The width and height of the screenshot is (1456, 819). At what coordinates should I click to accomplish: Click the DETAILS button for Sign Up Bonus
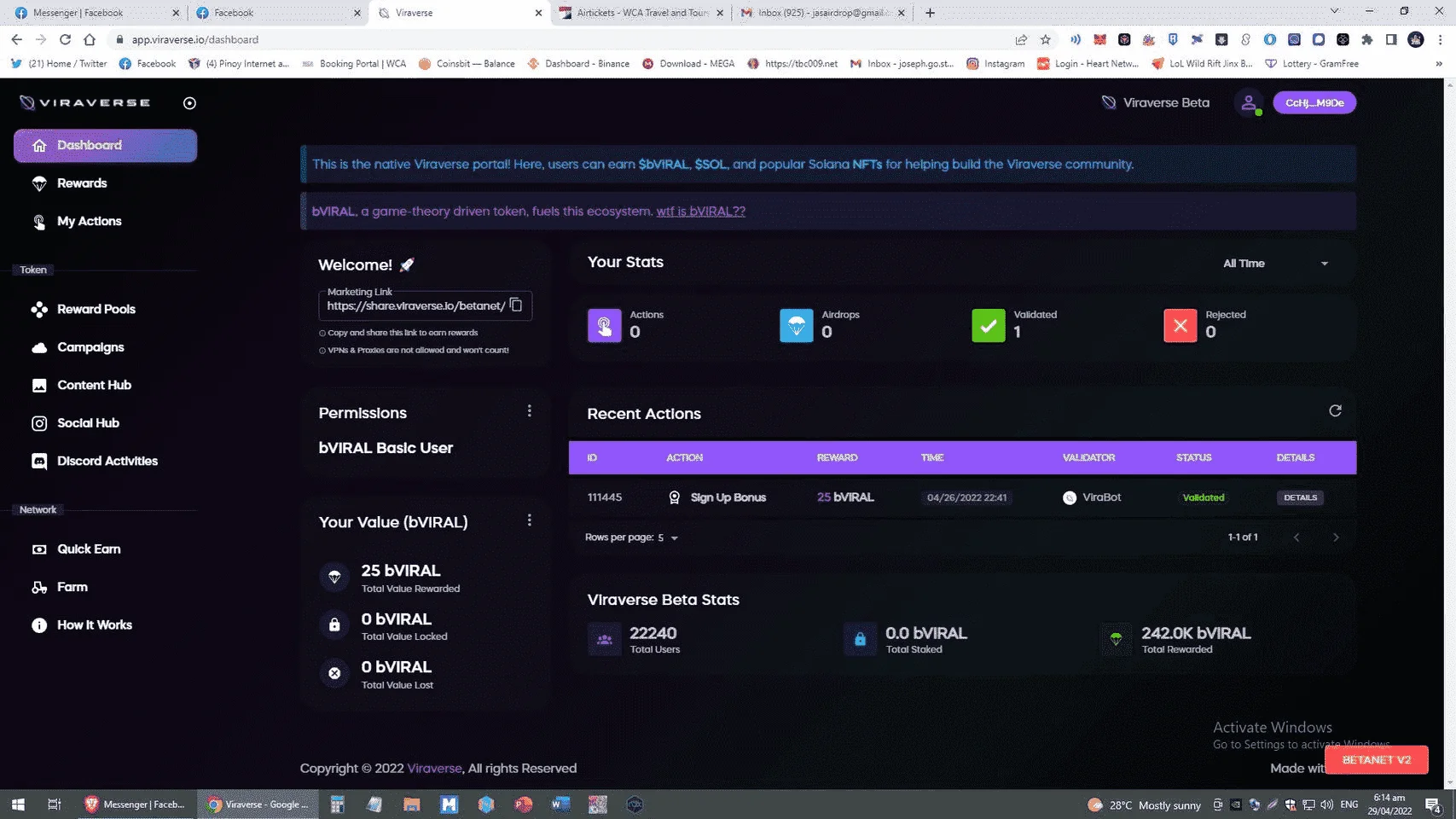point(1300,498)
